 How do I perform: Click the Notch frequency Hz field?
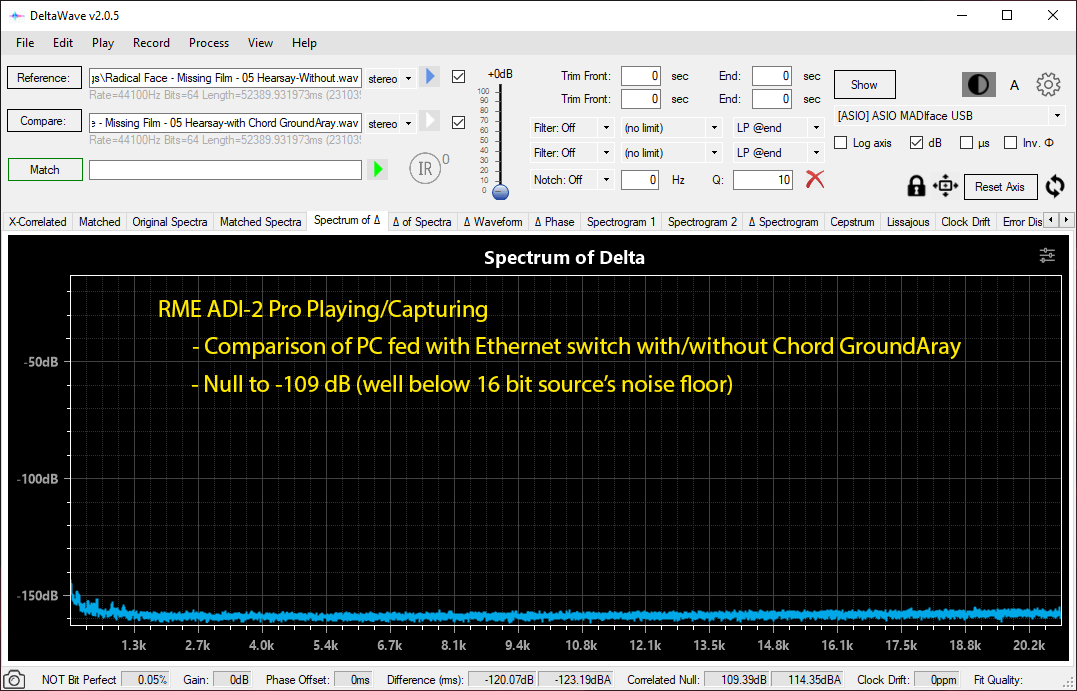click(x=641, y=180)
